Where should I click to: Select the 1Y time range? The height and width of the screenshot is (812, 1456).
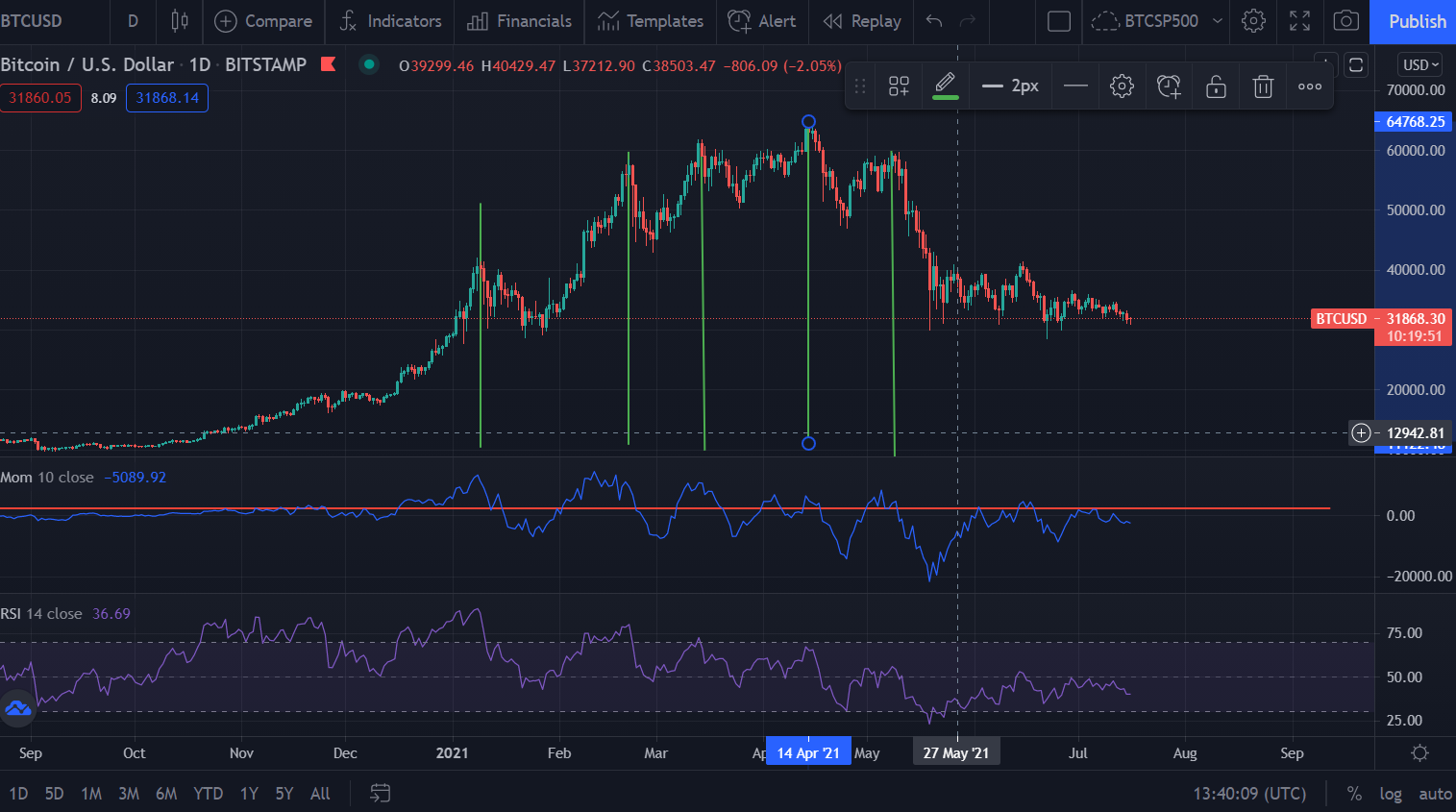pos(249,793)
